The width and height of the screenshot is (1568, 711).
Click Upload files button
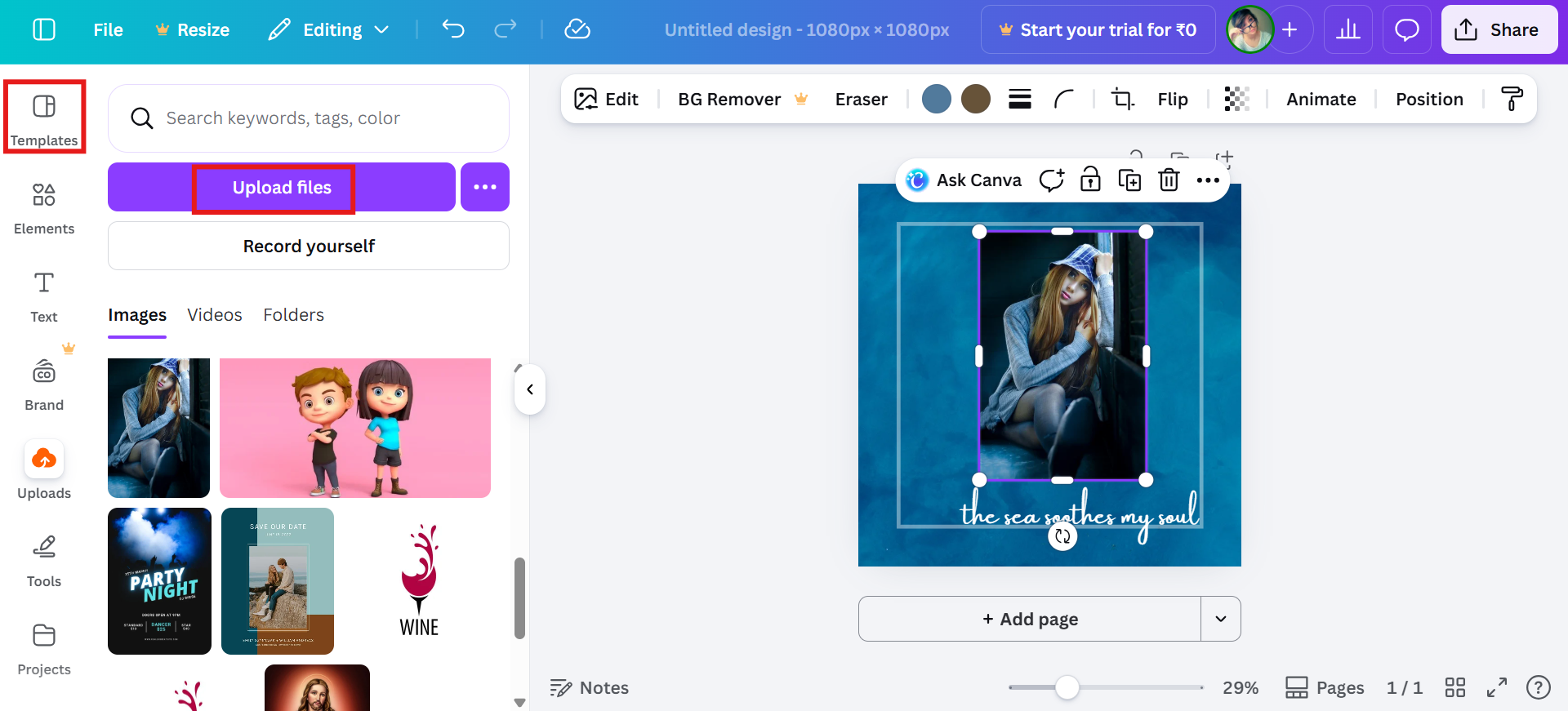(282, 188)
